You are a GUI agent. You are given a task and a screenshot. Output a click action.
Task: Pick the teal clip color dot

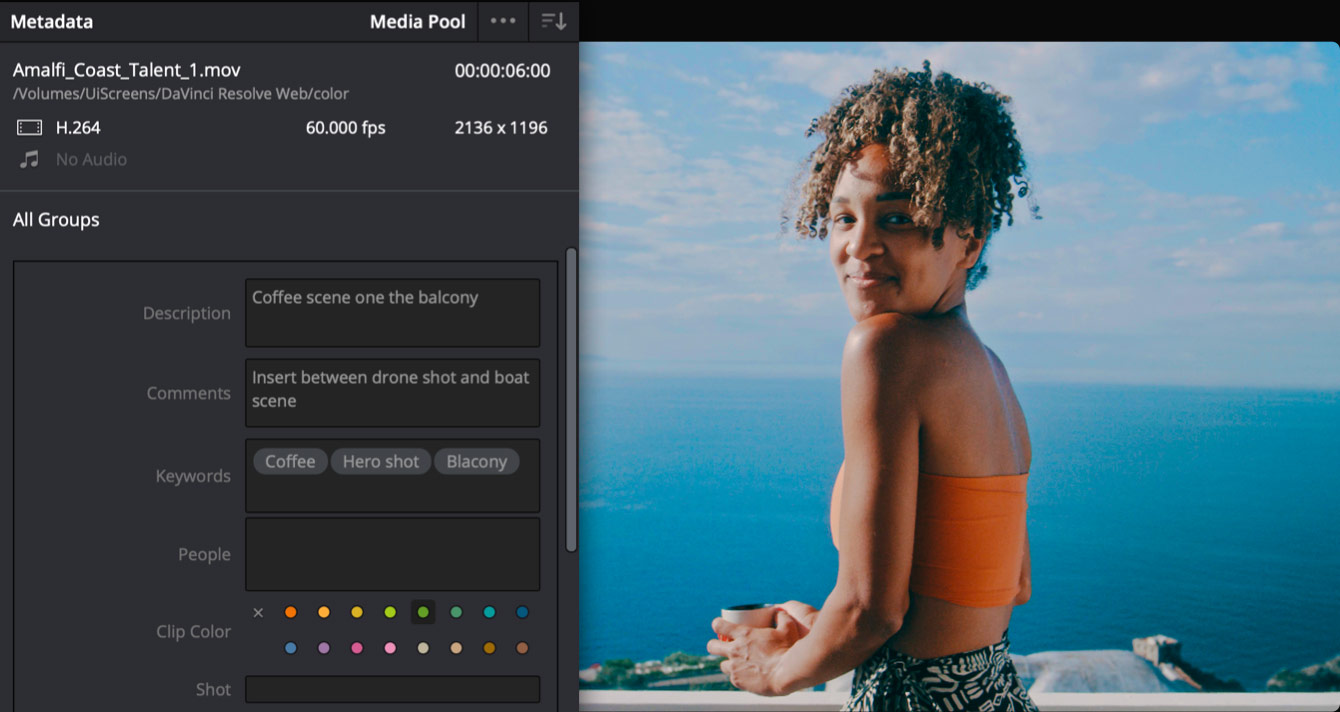click(x=489, y=612)
